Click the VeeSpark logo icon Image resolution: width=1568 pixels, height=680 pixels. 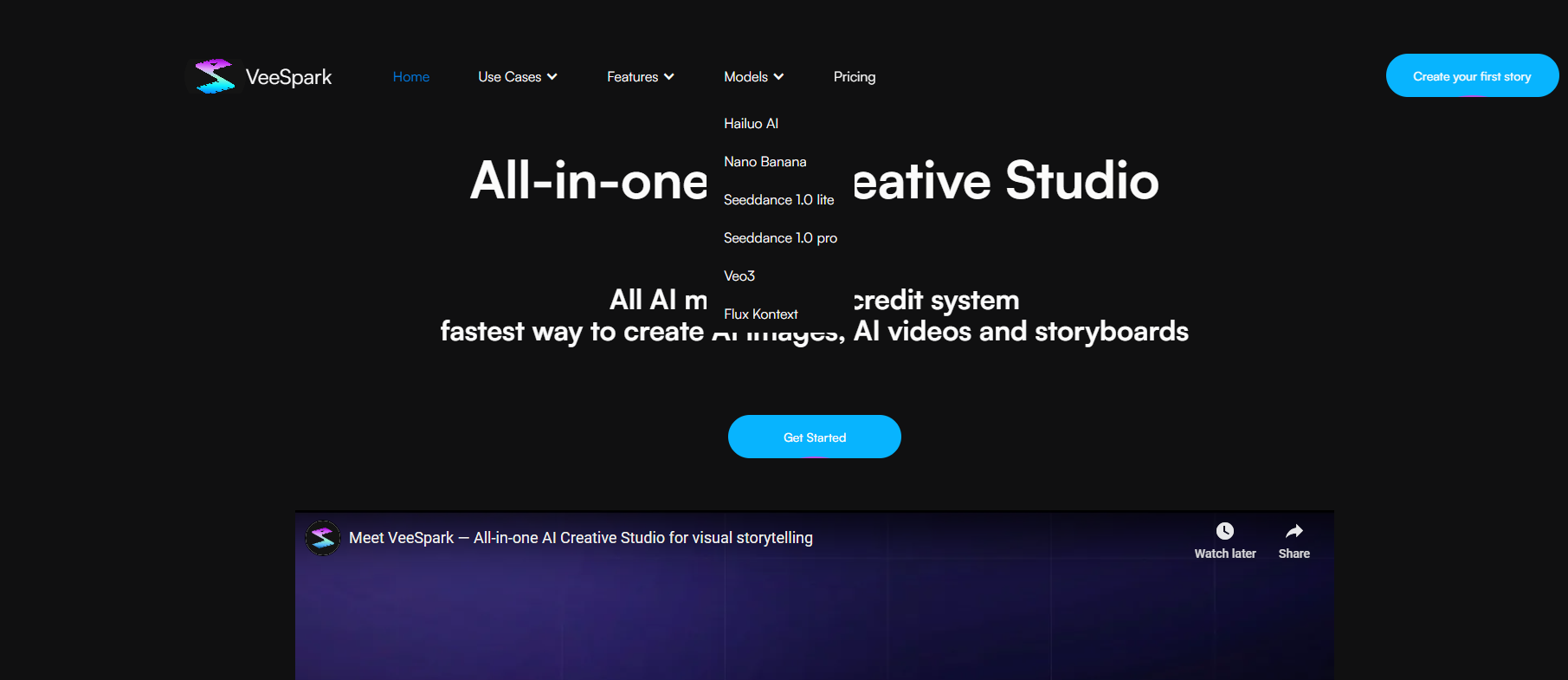click(215, 76)
